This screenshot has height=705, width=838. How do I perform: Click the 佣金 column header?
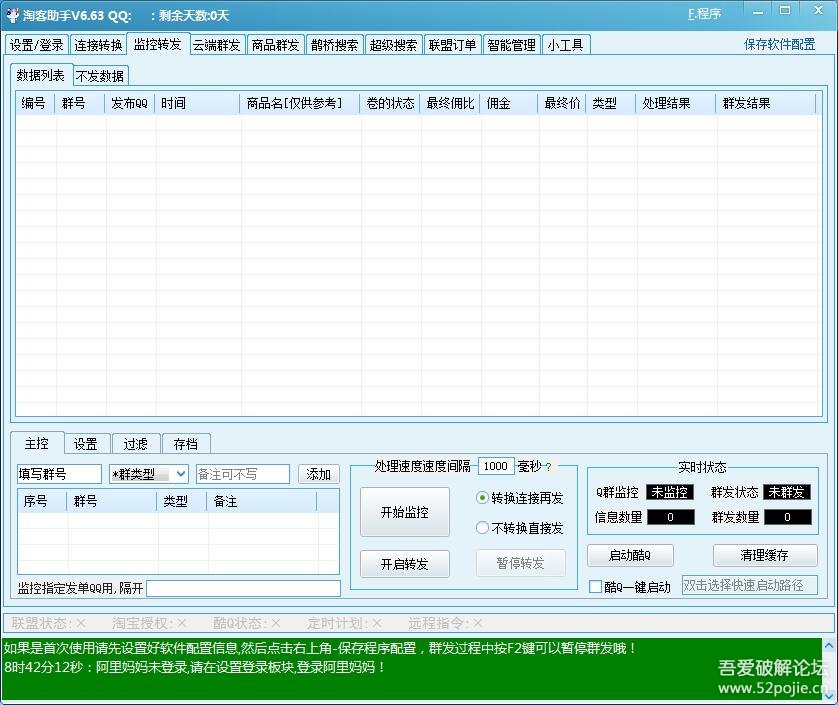508,103
